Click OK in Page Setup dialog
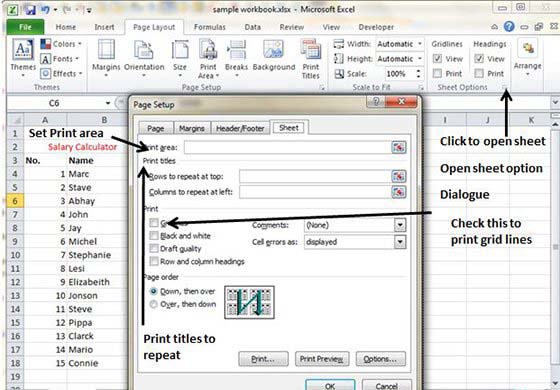 pyautogui.click(x=330, y=385)
